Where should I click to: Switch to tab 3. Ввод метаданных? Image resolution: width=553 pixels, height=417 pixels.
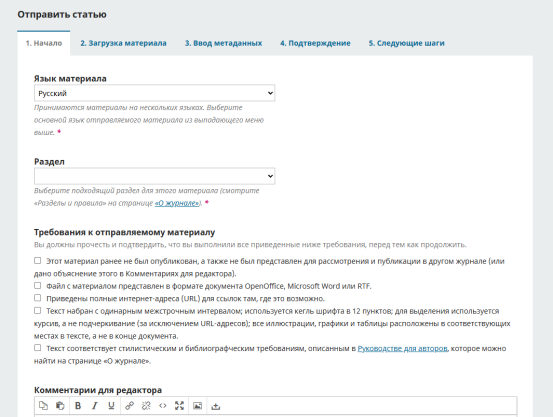tap(224, 43)
